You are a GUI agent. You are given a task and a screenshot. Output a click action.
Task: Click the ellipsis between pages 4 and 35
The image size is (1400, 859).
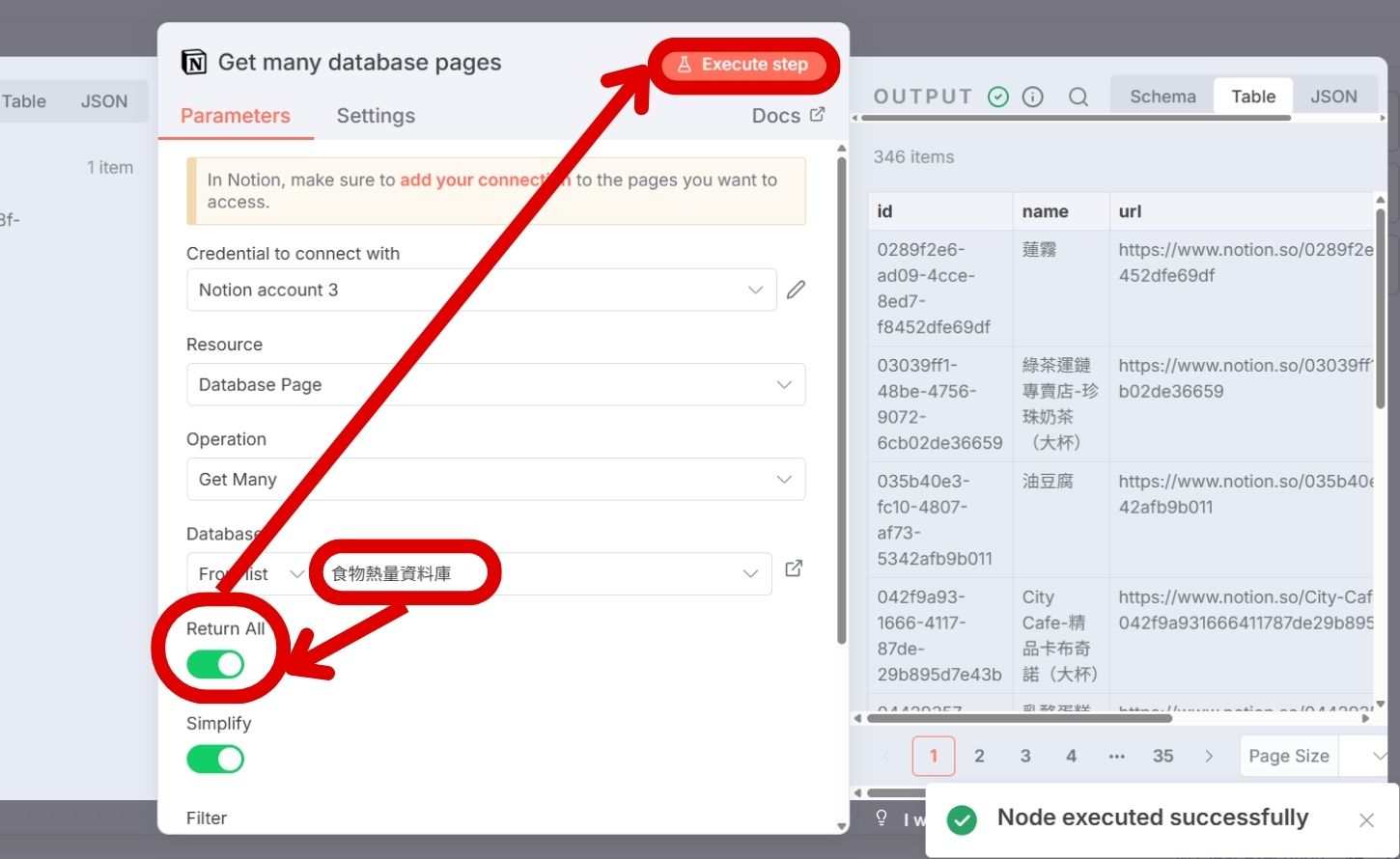[1117, 756]
